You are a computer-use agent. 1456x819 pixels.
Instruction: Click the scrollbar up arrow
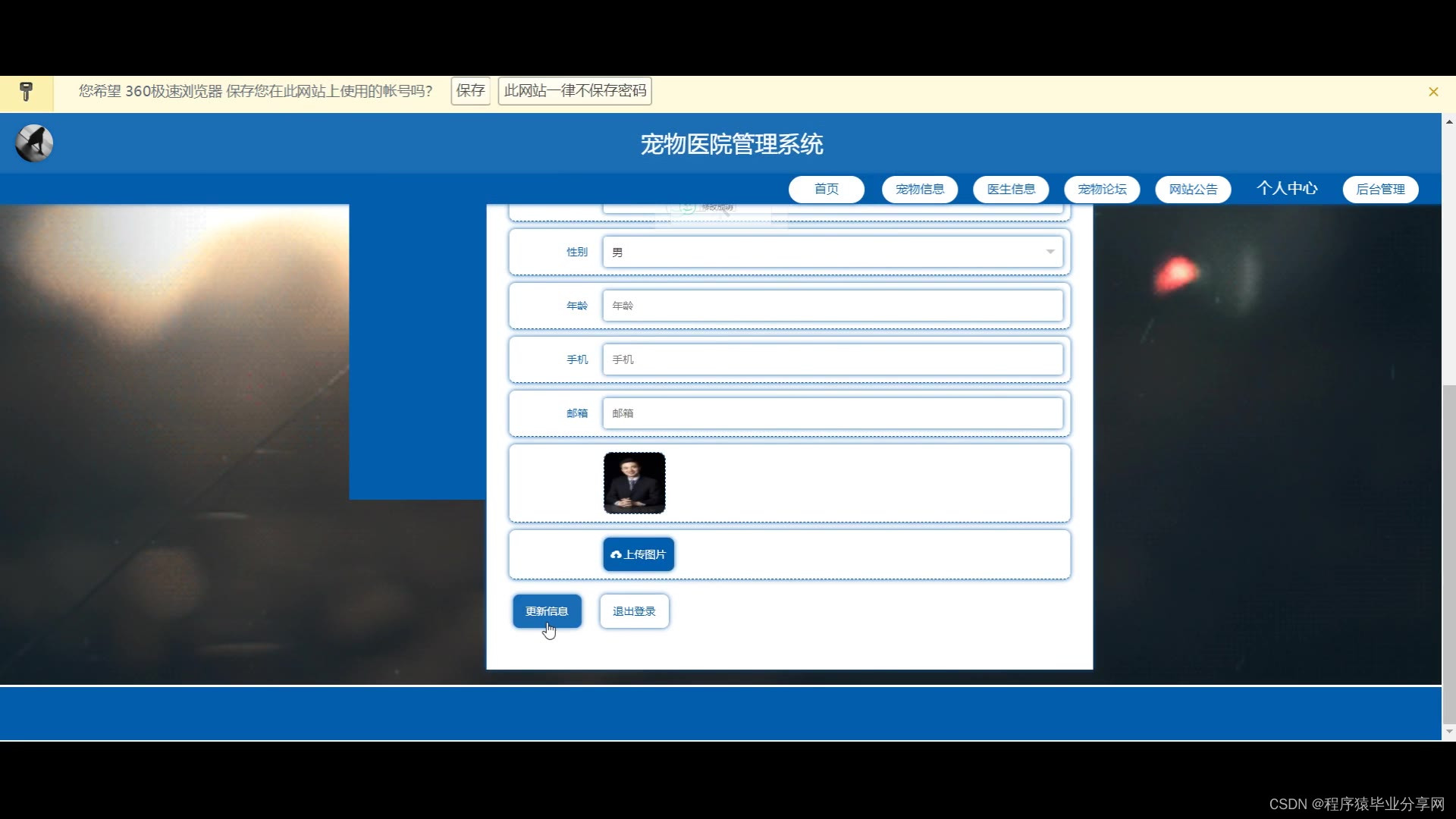(x=1449, y=121)
